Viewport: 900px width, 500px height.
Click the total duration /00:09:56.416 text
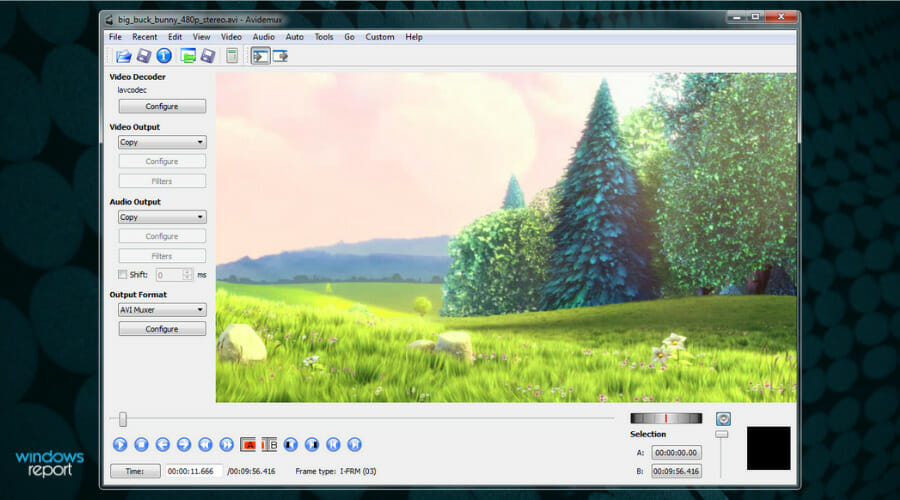[x=251, y=471]
